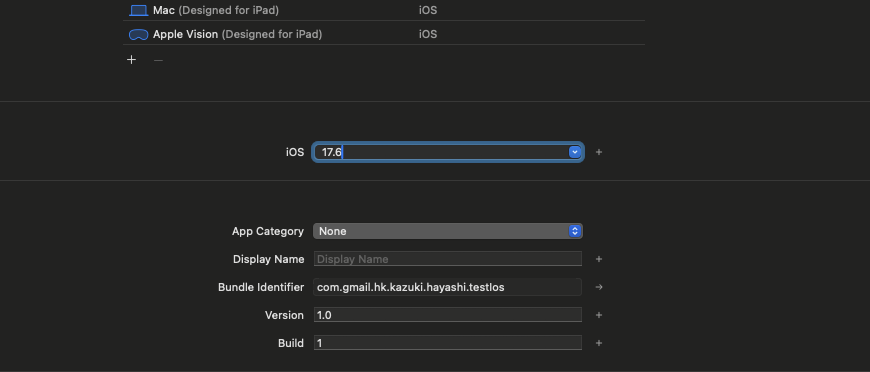Click the Mac laptop destination icon
Screen dimensions: 870x372
138,11
